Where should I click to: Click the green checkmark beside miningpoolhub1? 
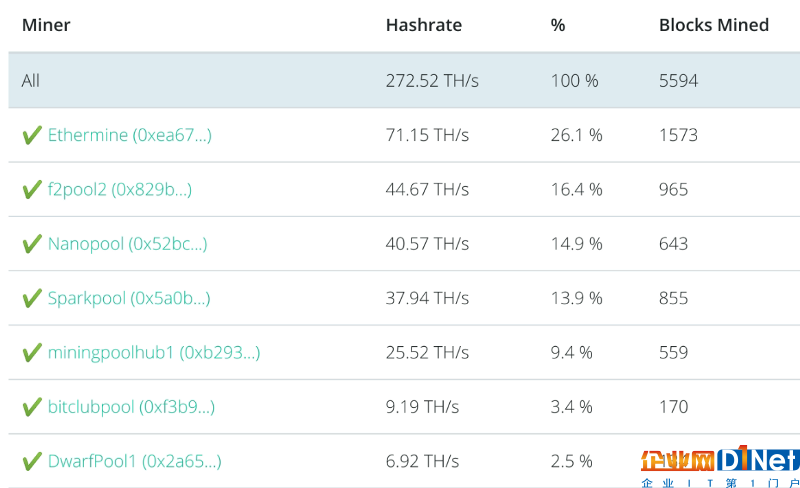(32, 353)
